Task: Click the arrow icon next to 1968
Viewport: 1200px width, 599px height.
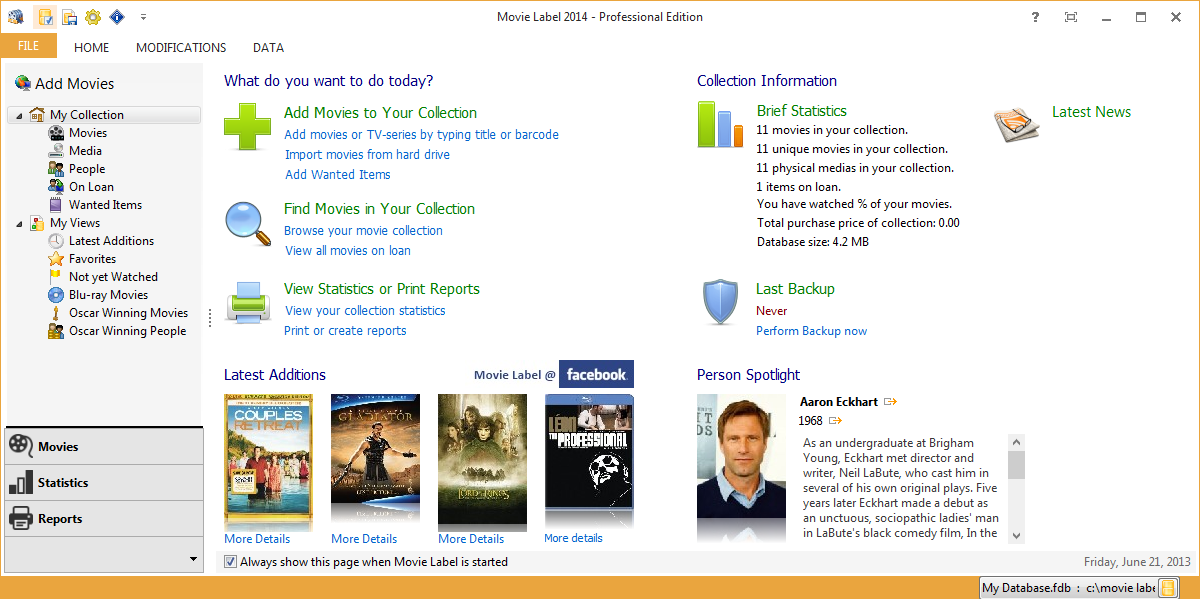Action: pyautogui.click(x=836, y=421)
